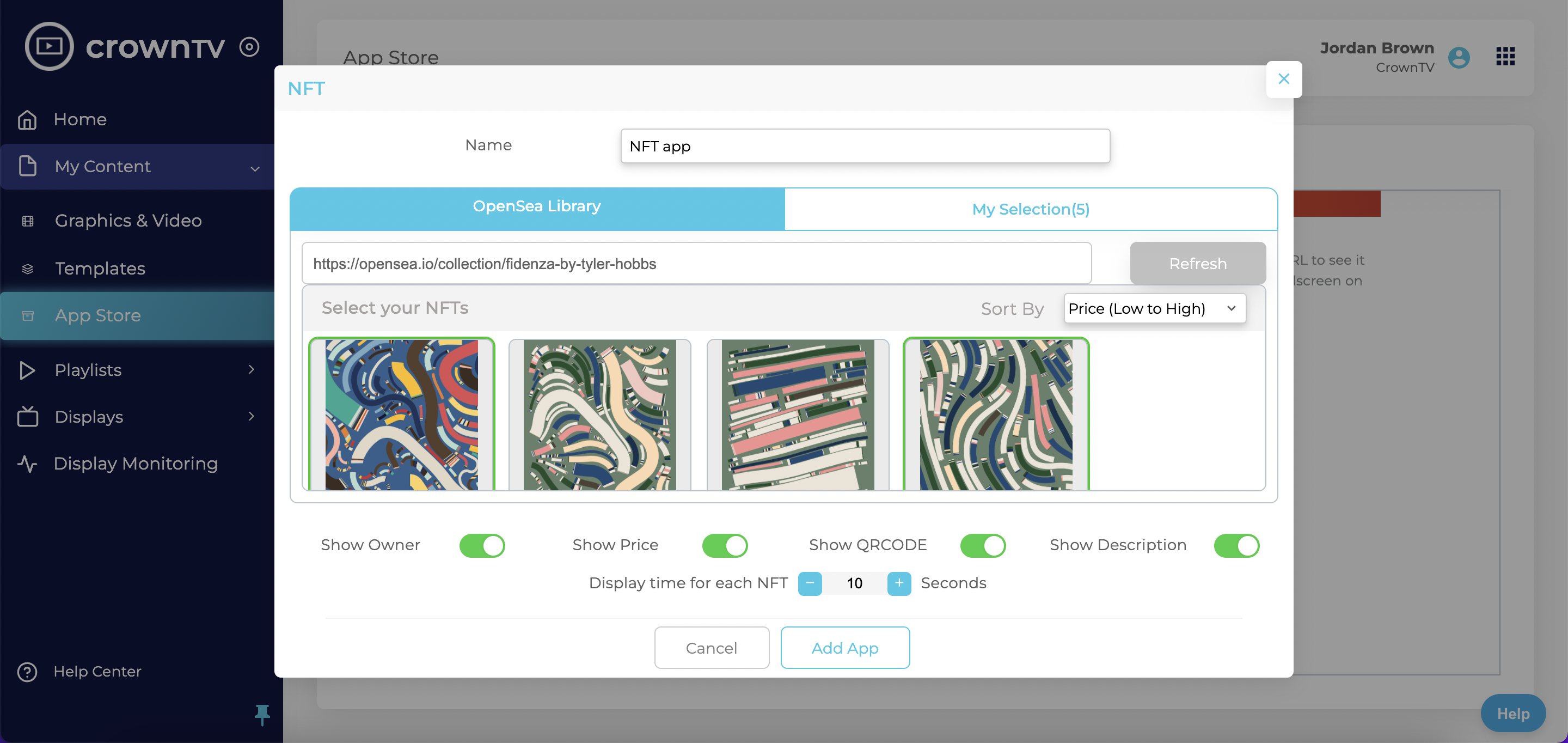1568x743 pixels.
Task: Select the colorful blue-red swirl NFT thumbnail
Action: pos(402,415)
